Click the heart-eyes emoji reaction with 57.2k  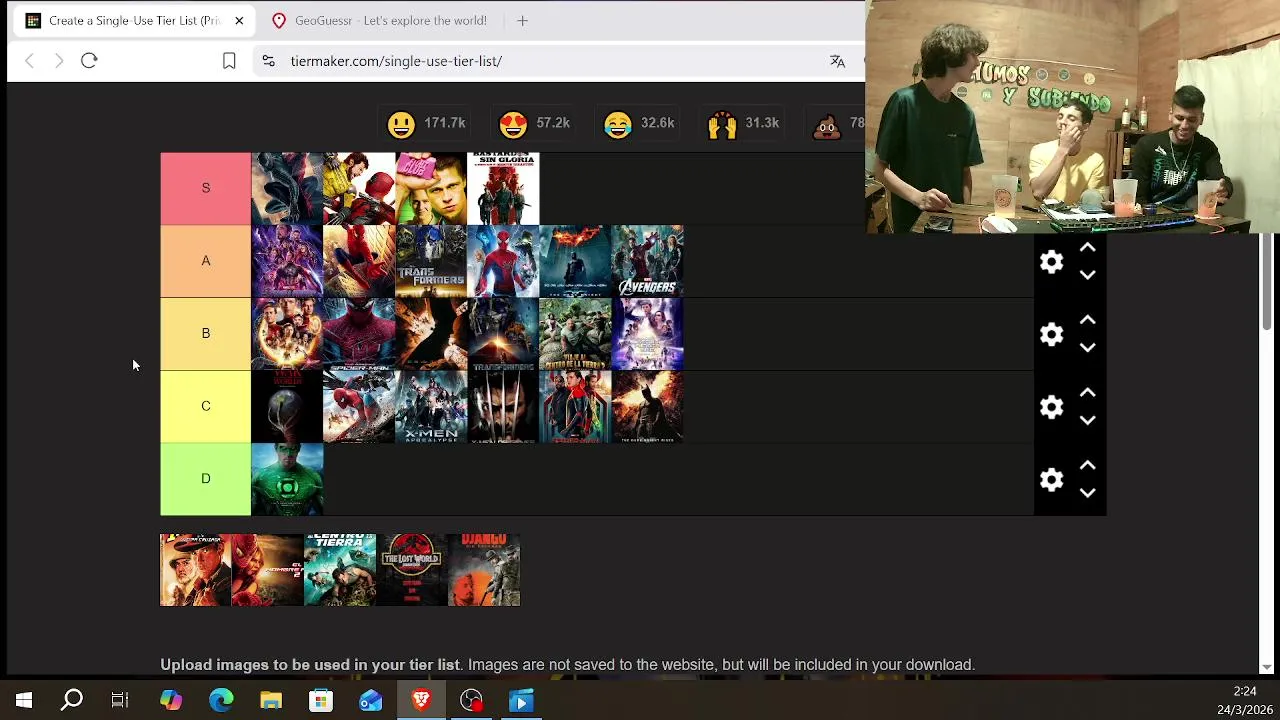(534, 123)
